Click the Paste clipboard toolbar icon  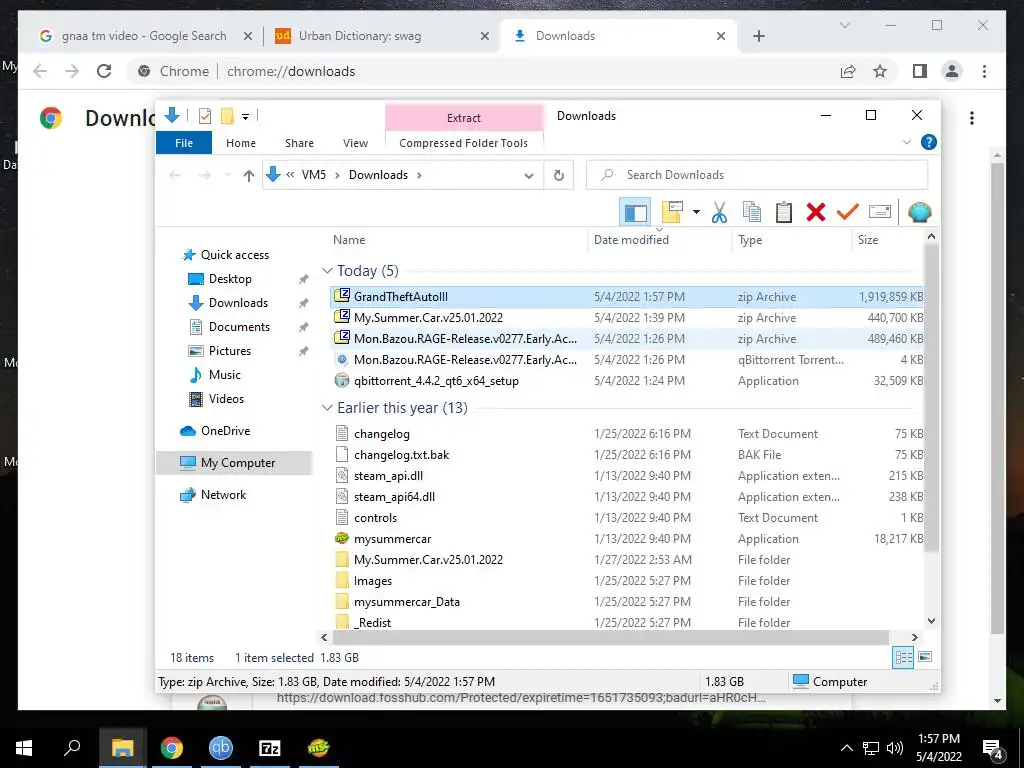tap(784, 212)
